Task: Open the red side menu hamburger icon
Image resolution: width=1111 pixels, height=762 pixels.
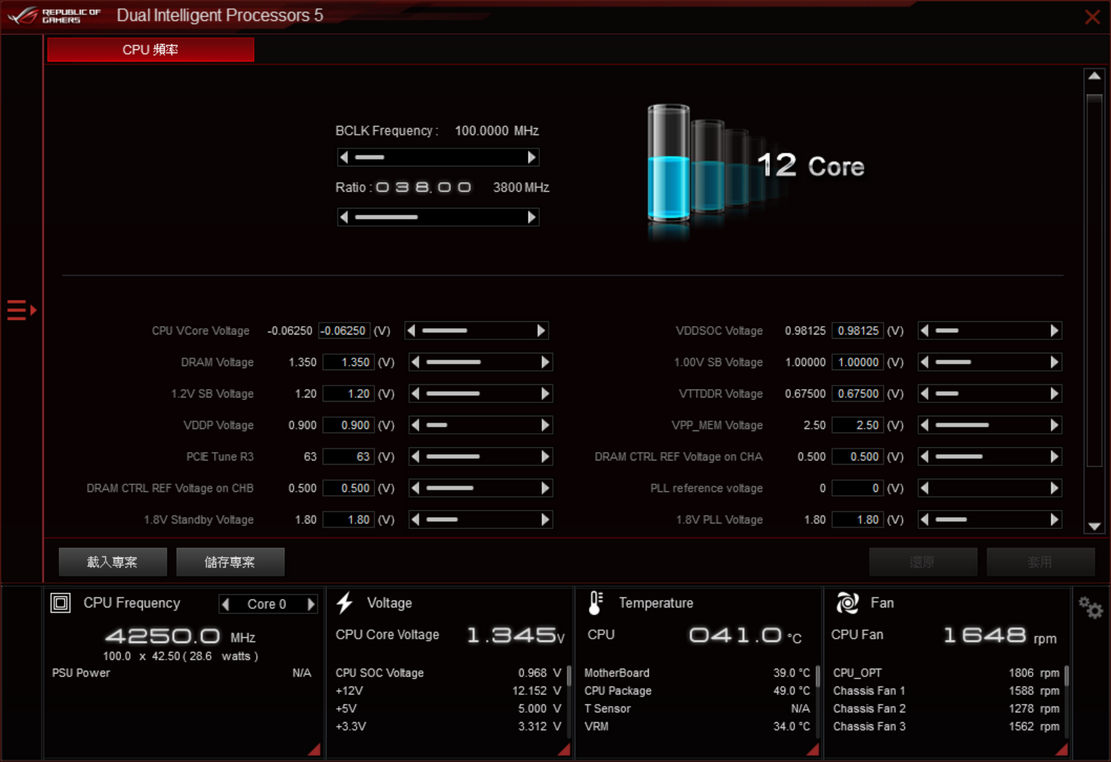Action: 21,310
